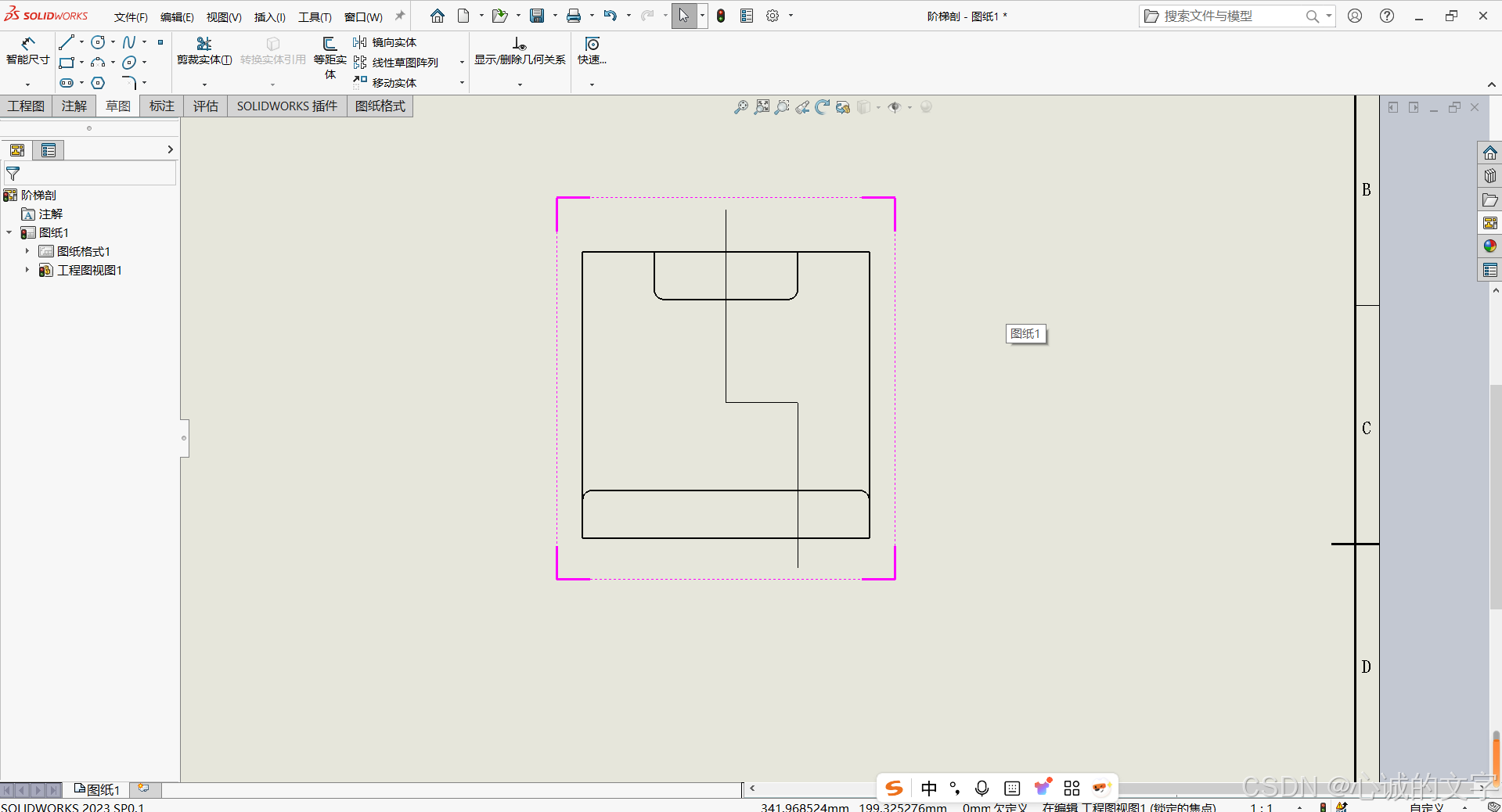Viewport: 1502px width, 812px height.
Task: Click the Trim Entities (剪裁实体) tool
Action: 204,51
